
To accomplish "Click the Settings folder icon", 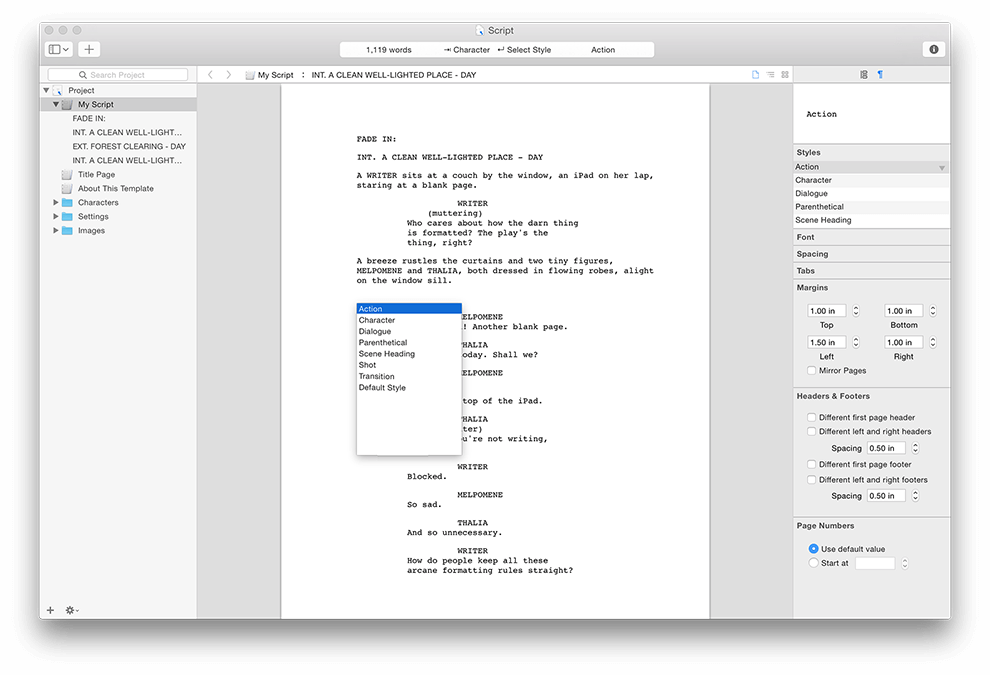I will coord(67,217).
